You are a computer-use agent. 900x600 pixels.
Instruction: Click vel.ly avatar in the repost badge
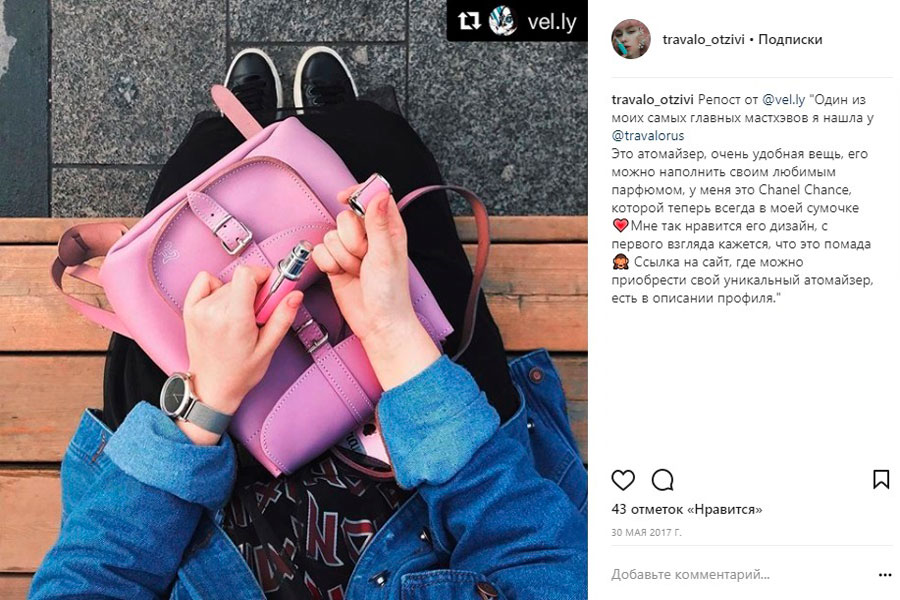503,21
